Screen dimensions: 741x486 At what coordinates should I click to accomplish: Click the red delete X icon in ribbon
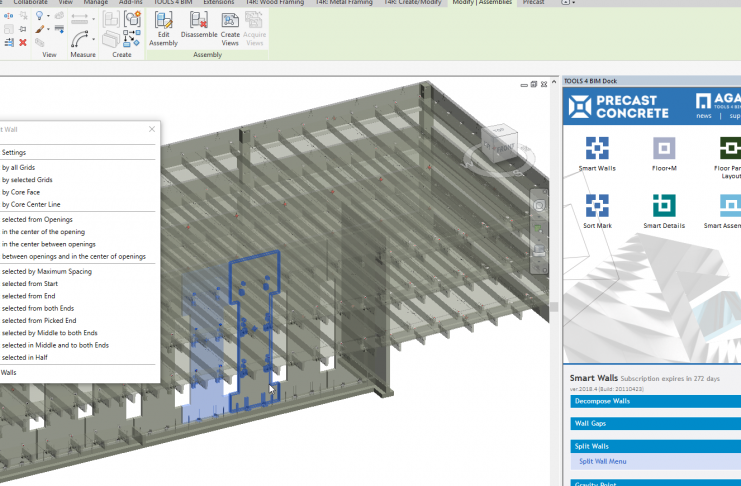[x=22, y=42]
